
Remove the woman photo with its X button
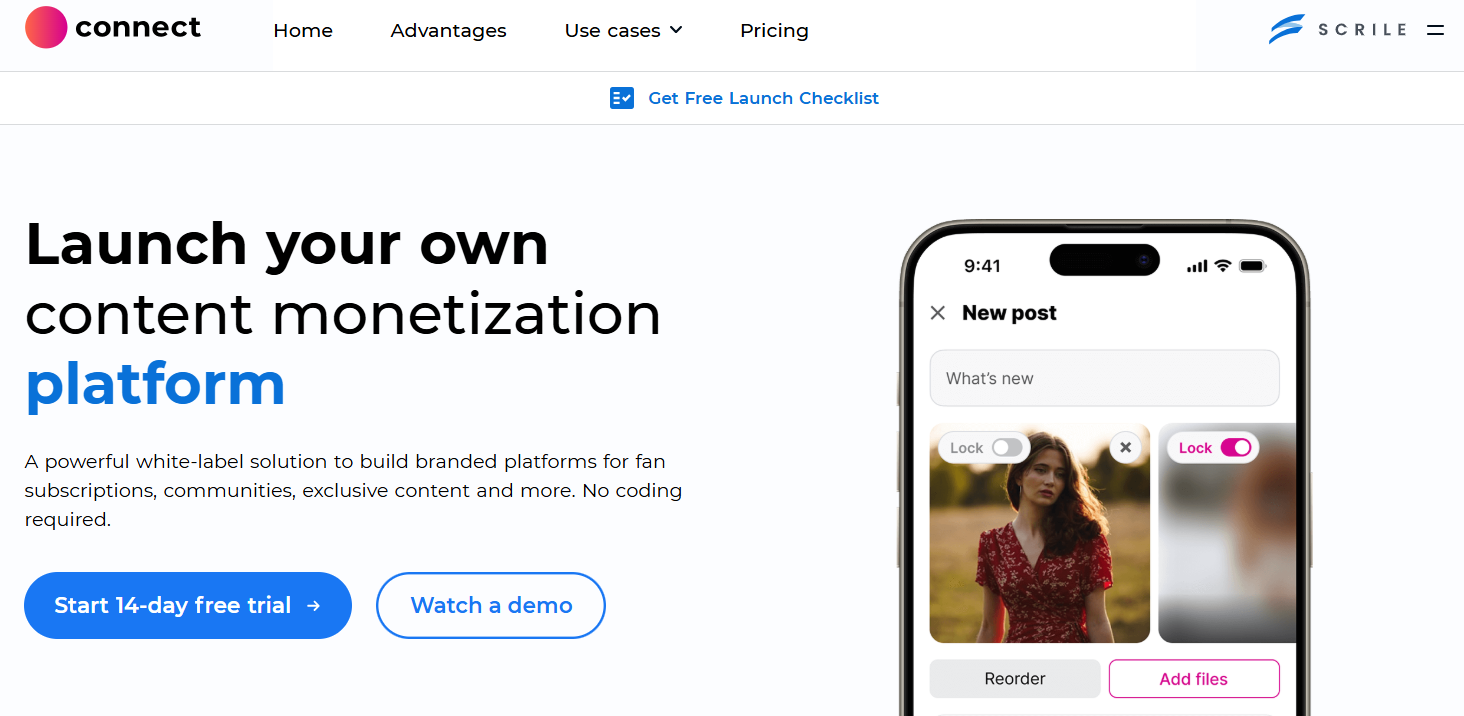pos(1125,447)
